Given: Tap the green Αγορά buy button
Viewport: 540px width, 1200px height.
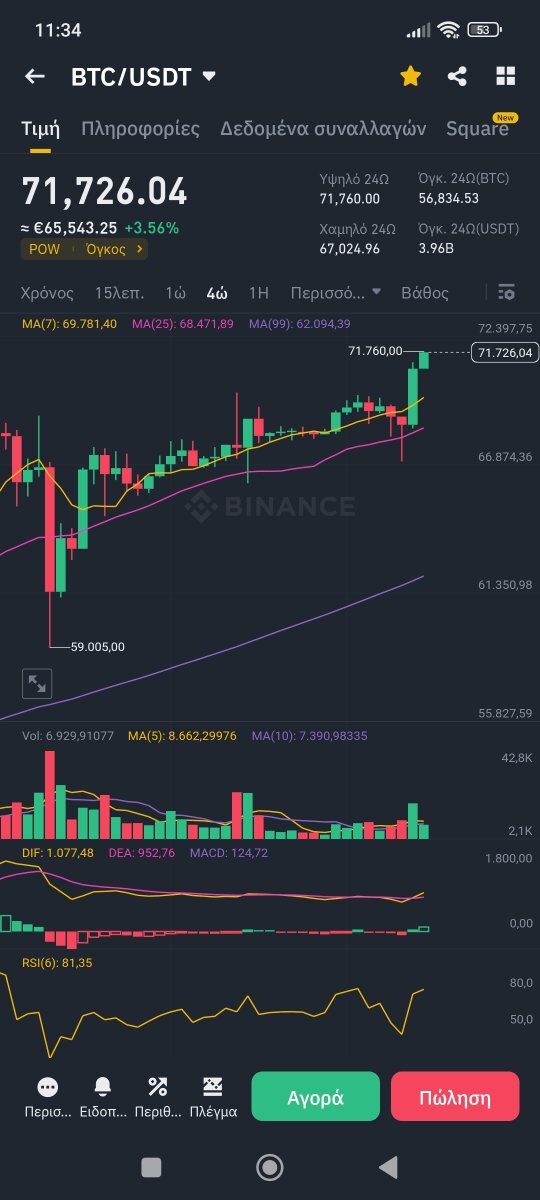Looking at the screenshot, I should pyautogui.click(x=316, y=1097).
